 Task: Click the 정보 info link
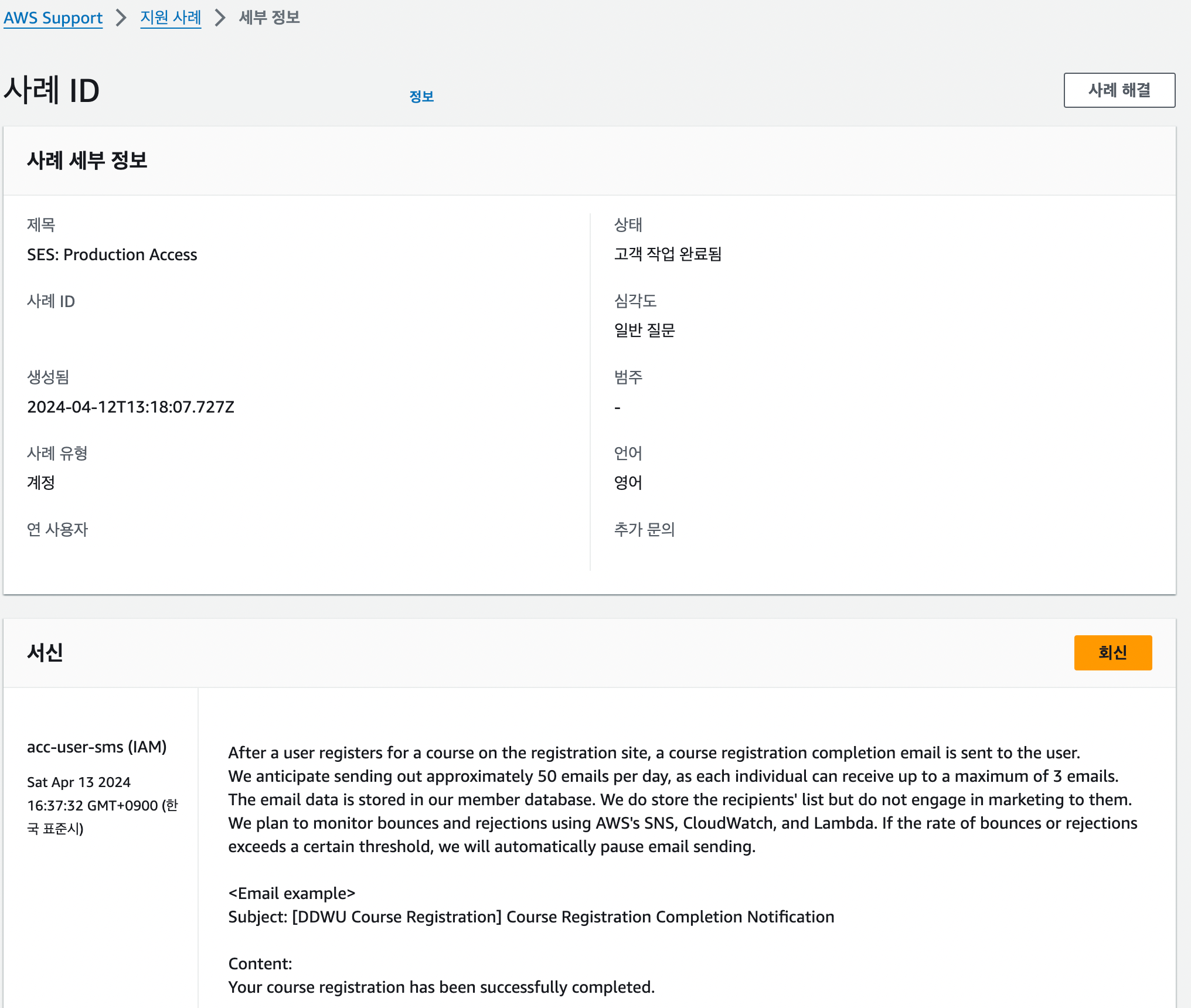pos(421,97)
